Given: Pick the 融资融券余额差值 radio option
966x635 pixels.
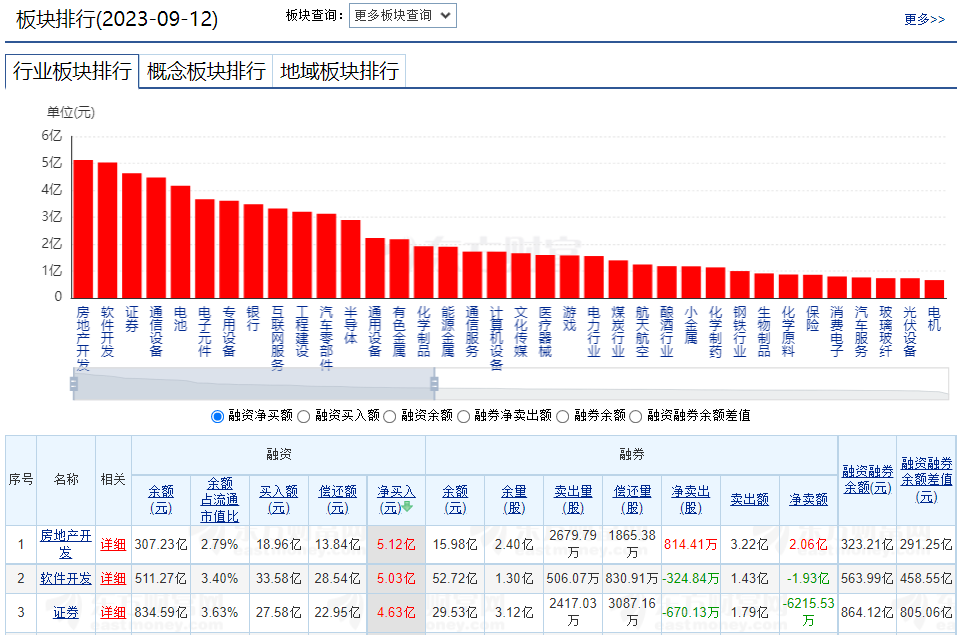Looking at the screenshot, I should (636, 416).
